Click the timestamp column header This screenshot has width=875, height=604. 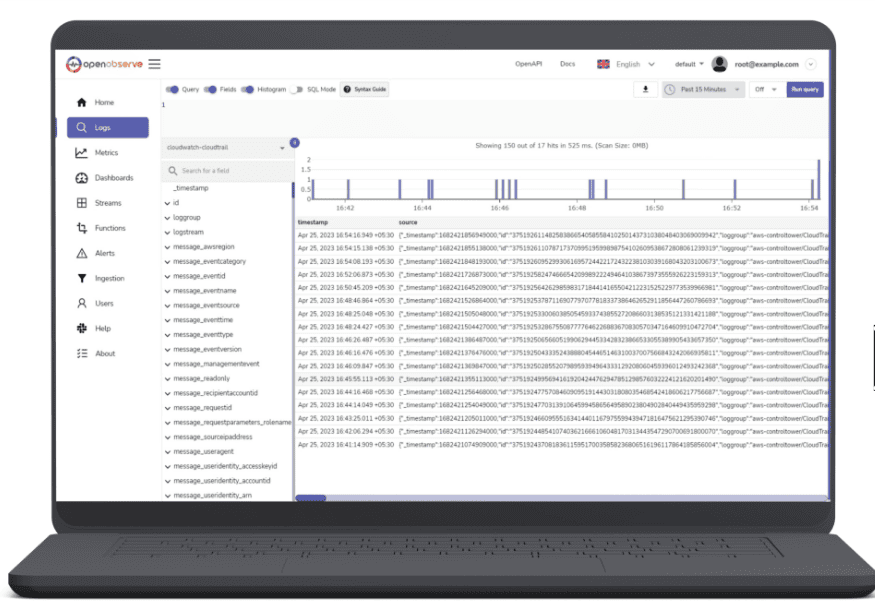click(312, 222)
